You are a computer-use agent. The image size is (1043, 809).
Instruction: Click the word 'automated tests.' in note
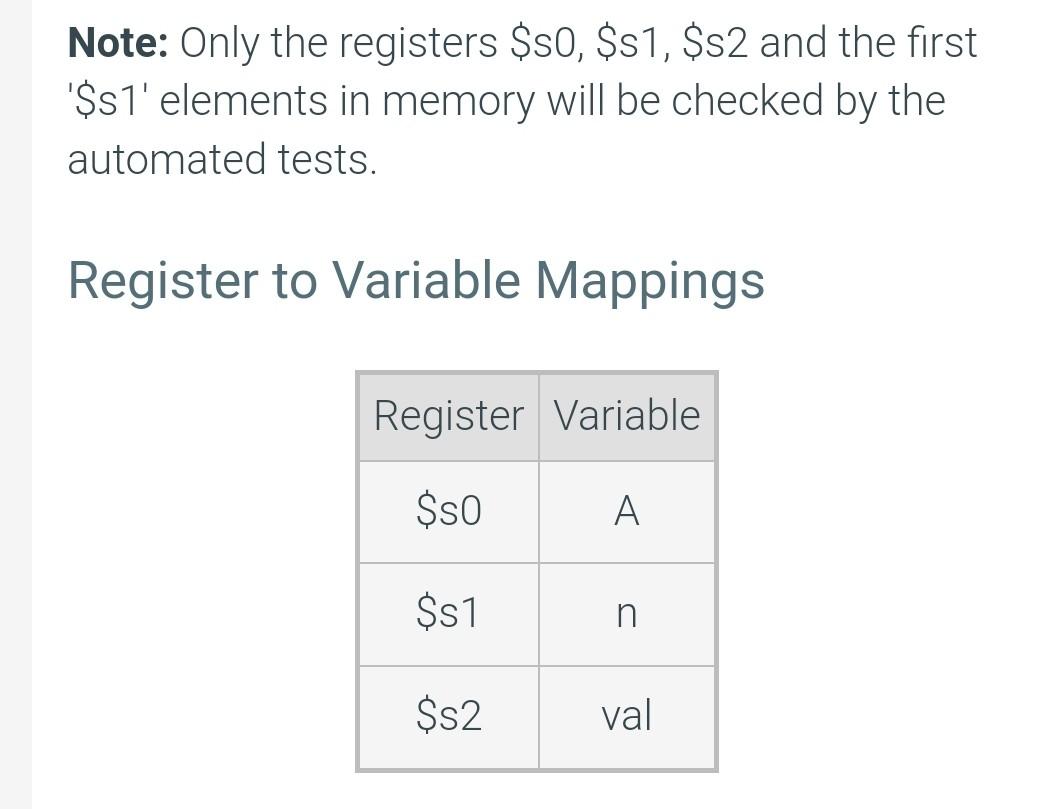point(222,160)
